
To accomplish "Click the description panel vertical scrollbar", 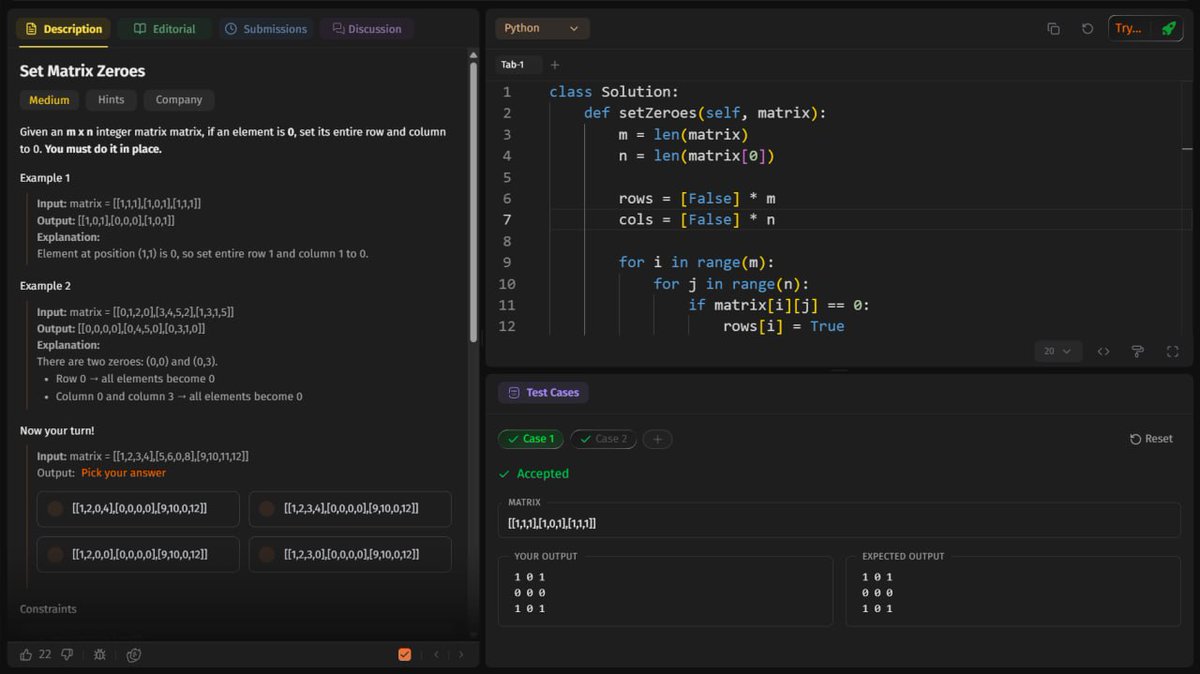I will coord(474,200).
